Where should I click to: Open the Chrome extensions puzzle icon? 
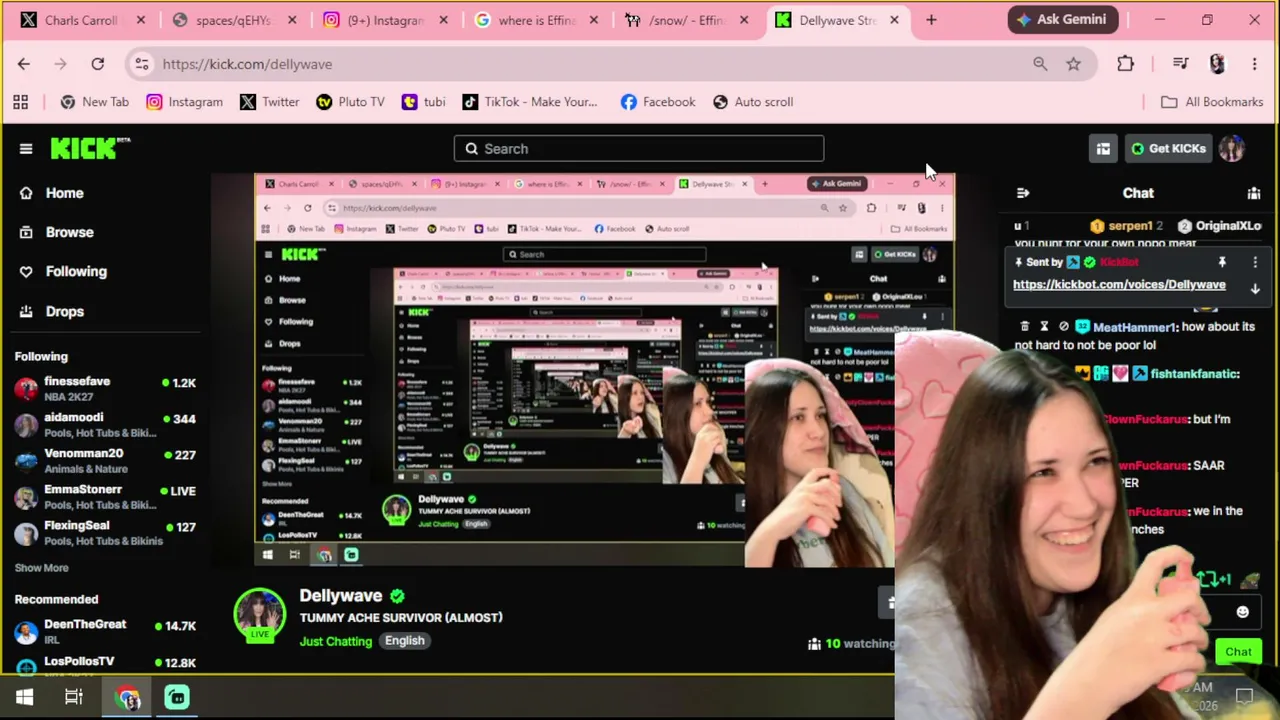[1125, 64]
